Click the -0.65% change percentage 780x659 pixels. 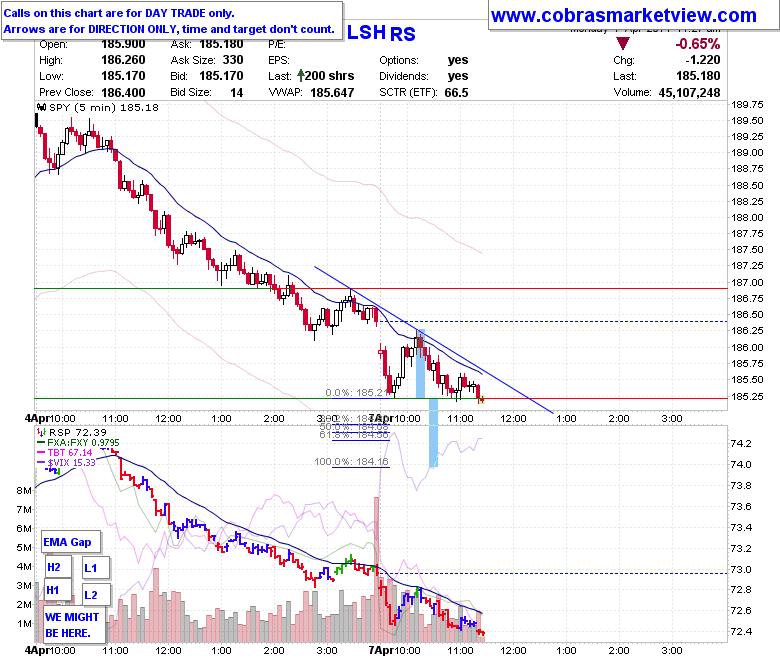[x=697, y=44]
